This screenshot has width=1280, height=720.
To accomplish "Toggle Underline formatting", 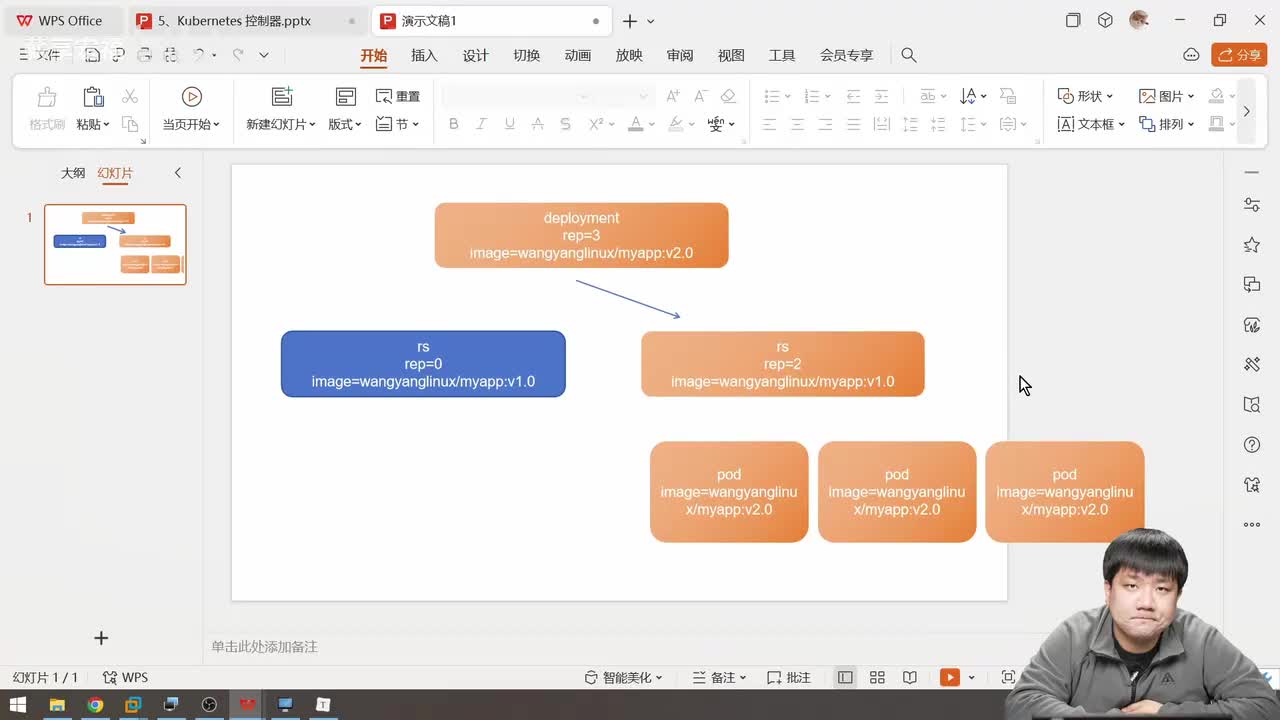I will coord(509,124).
